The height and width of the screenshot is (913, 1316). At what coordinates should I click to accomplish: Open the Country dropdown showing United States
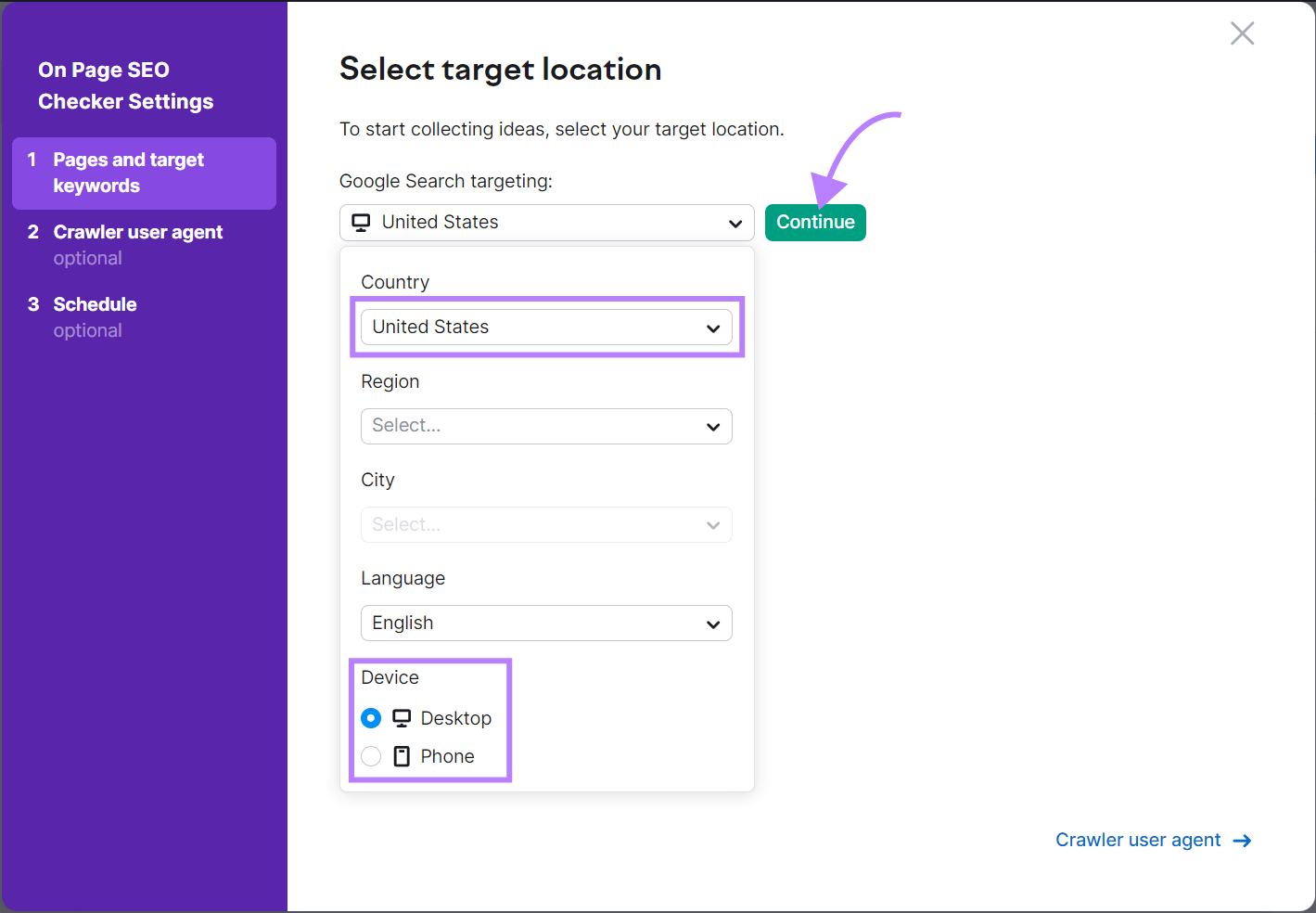pyautogui.click(x=546, y=327)
